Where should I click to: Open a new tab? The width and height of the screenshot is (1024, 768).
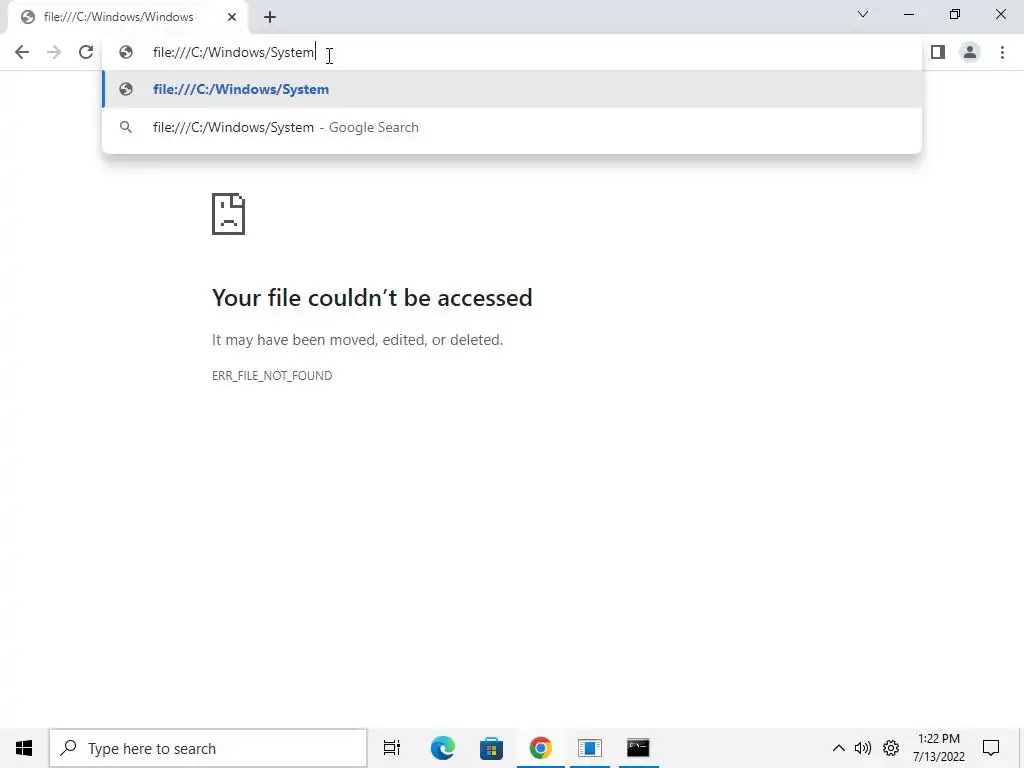[x=270, y=17]
